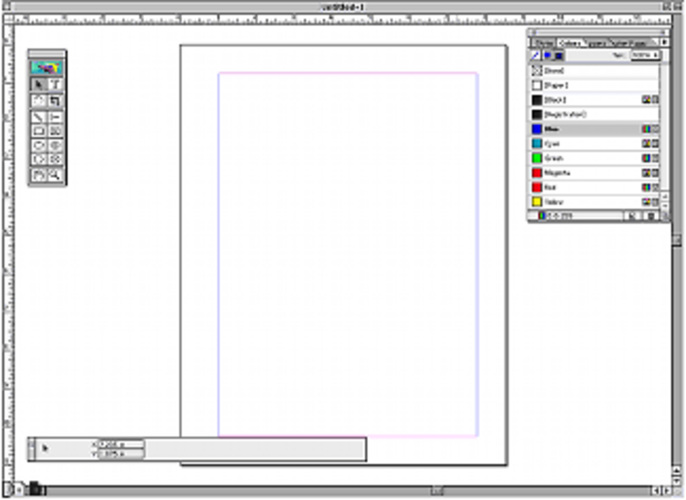Open the Colors palette flyout menu arrow
Viewport: 686px width, 500px height.
click(665, 42)
